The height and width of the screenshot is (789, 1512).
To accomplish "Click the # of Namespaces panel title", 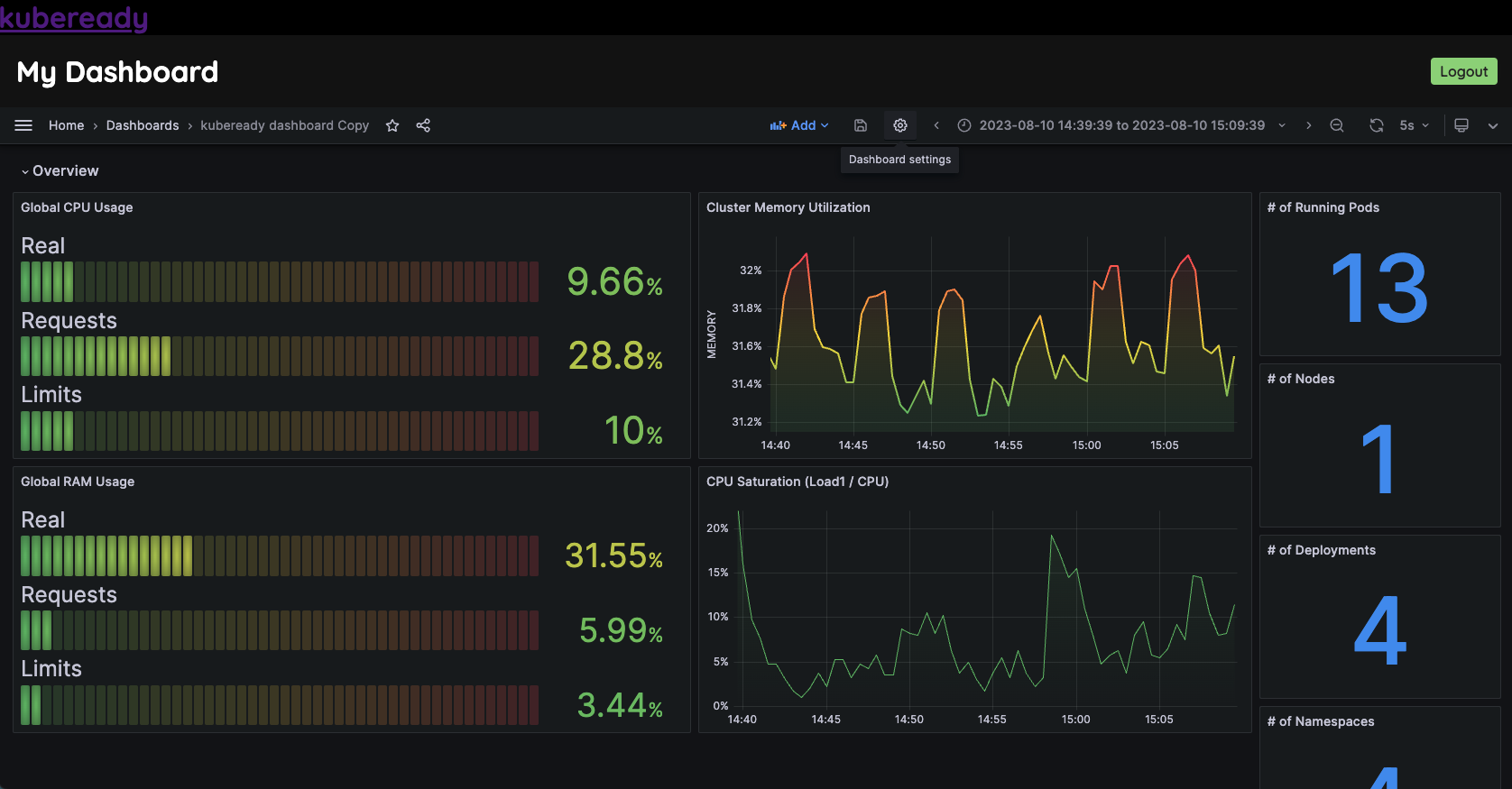I will pyautogui.click(x=1321, y=721).
